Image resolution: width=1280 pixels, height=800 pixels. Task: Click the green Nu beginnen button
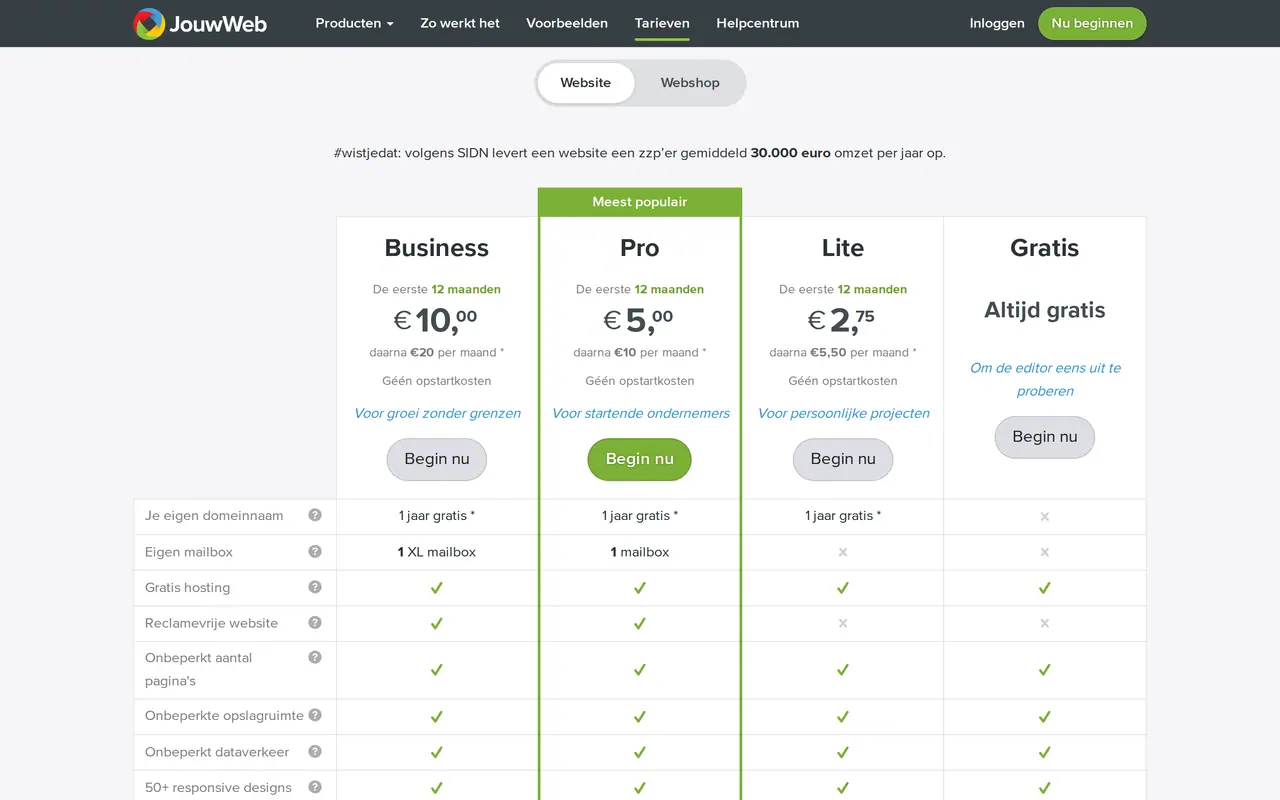pos(1092,23)
